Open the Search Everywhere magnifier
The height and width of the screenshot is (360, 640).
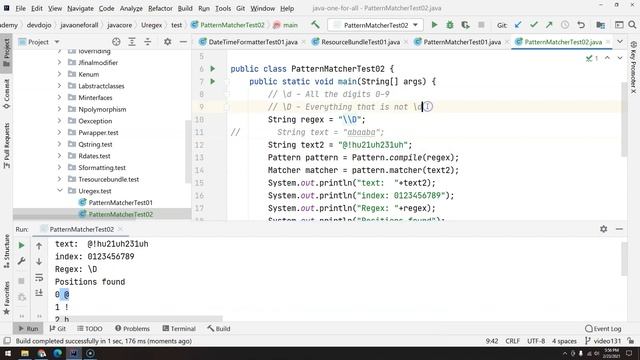[632, 25]
